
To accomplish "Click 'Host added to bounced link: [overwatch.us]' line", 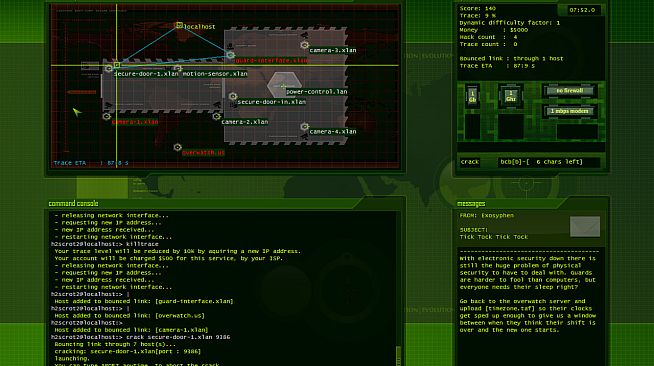I will point(129,316).
